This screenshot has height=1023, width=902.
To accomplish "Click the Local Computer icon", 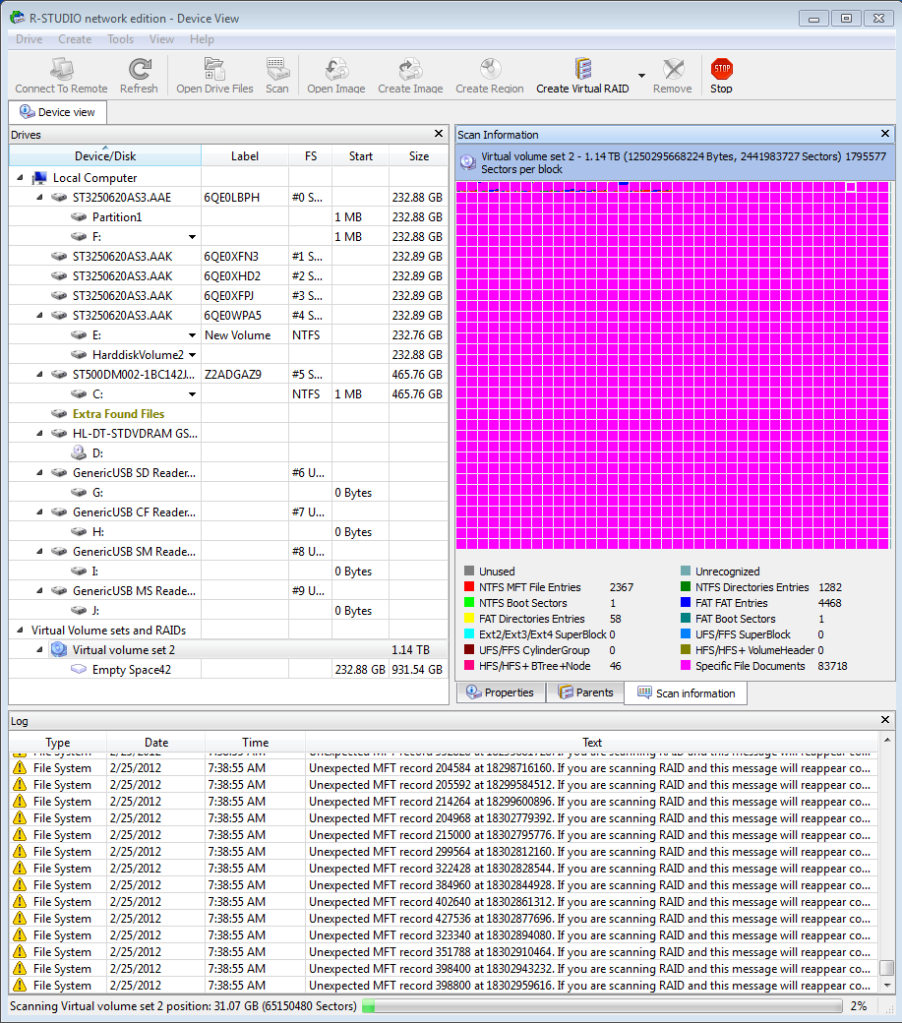I will [x=40, y=177].
